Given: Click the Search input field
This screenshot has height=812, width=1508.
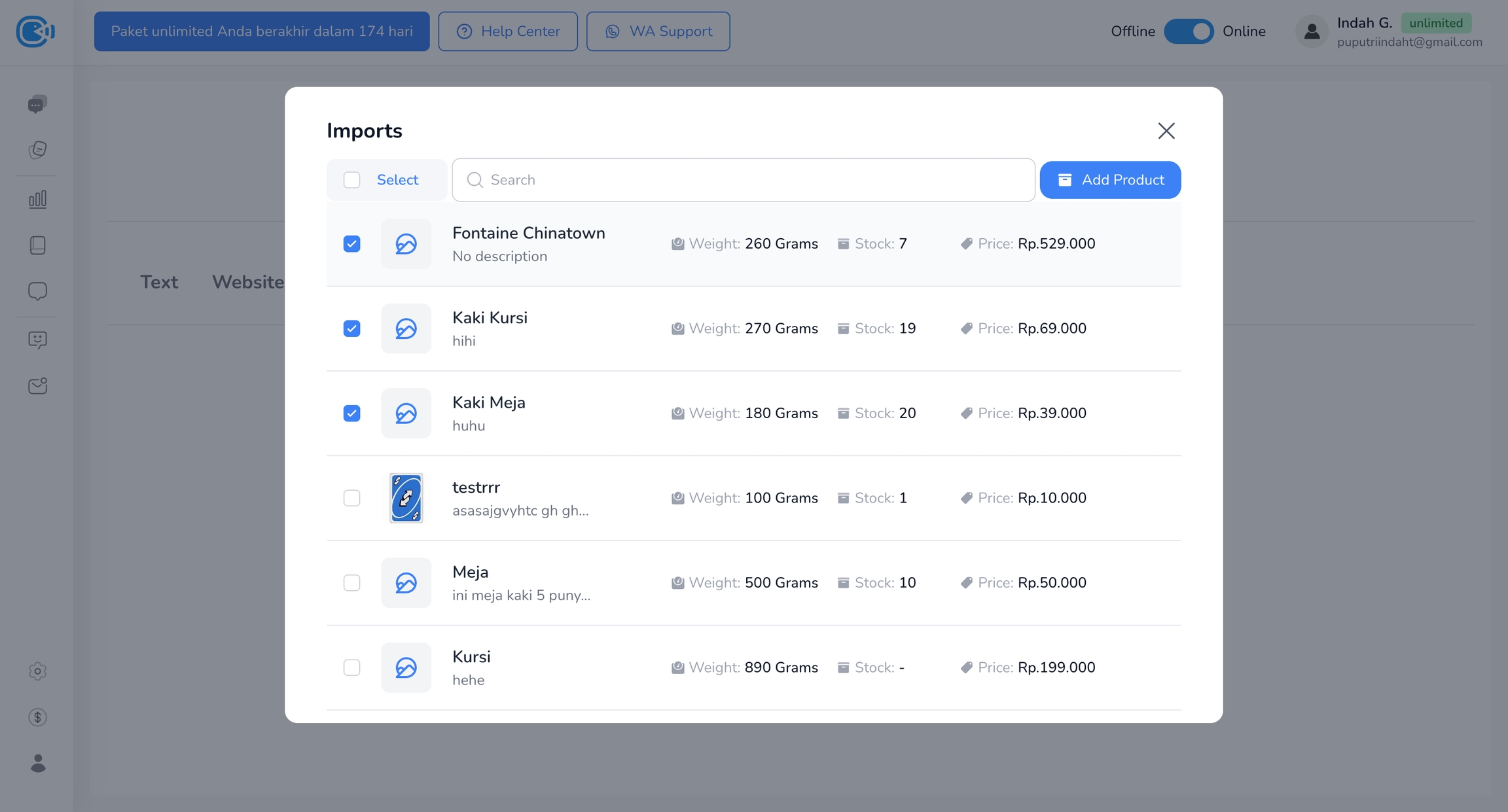Looking at the screenshot, I should [x=743, y=180].
